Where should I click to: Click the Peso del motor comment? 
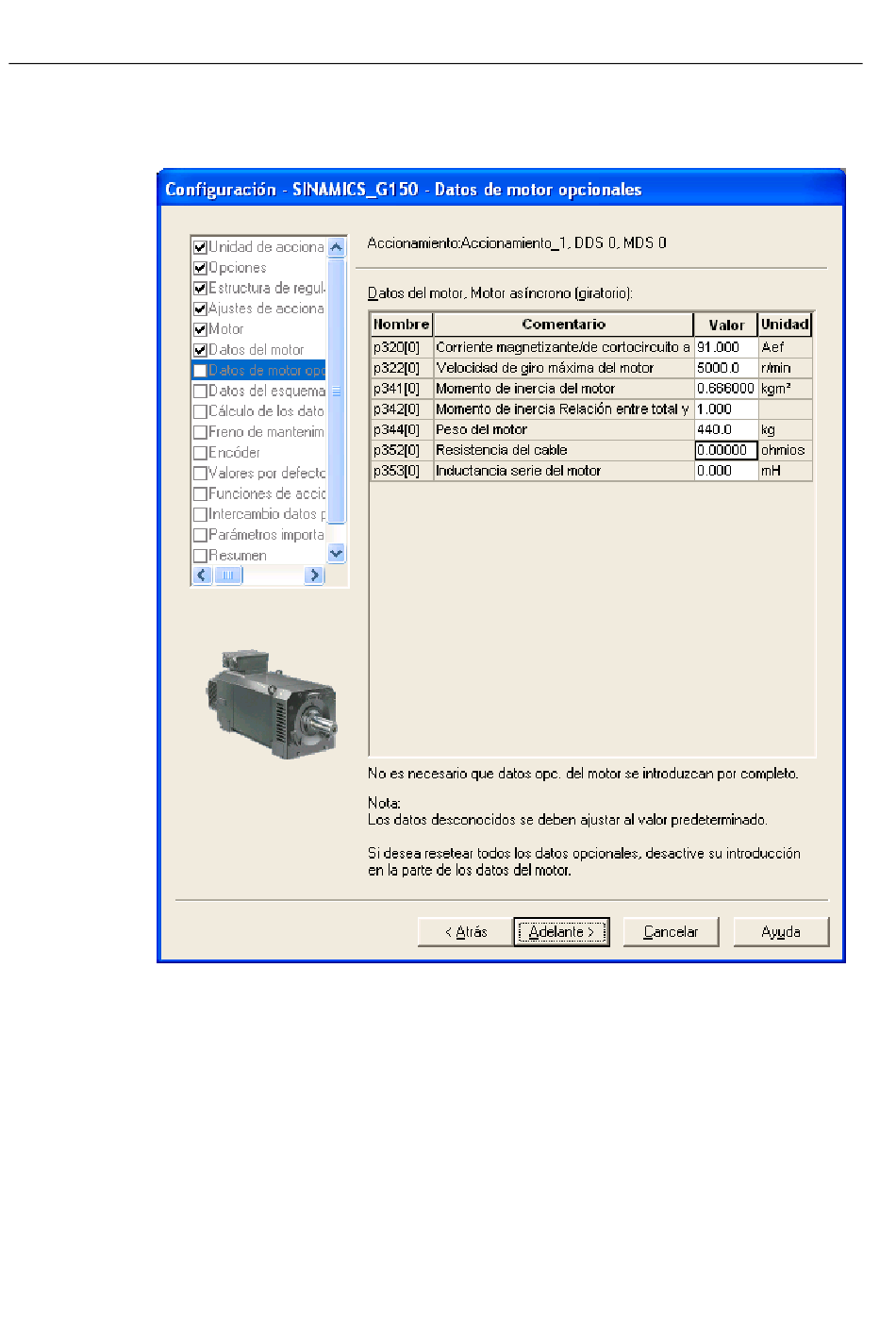click(x=564, y=430)
